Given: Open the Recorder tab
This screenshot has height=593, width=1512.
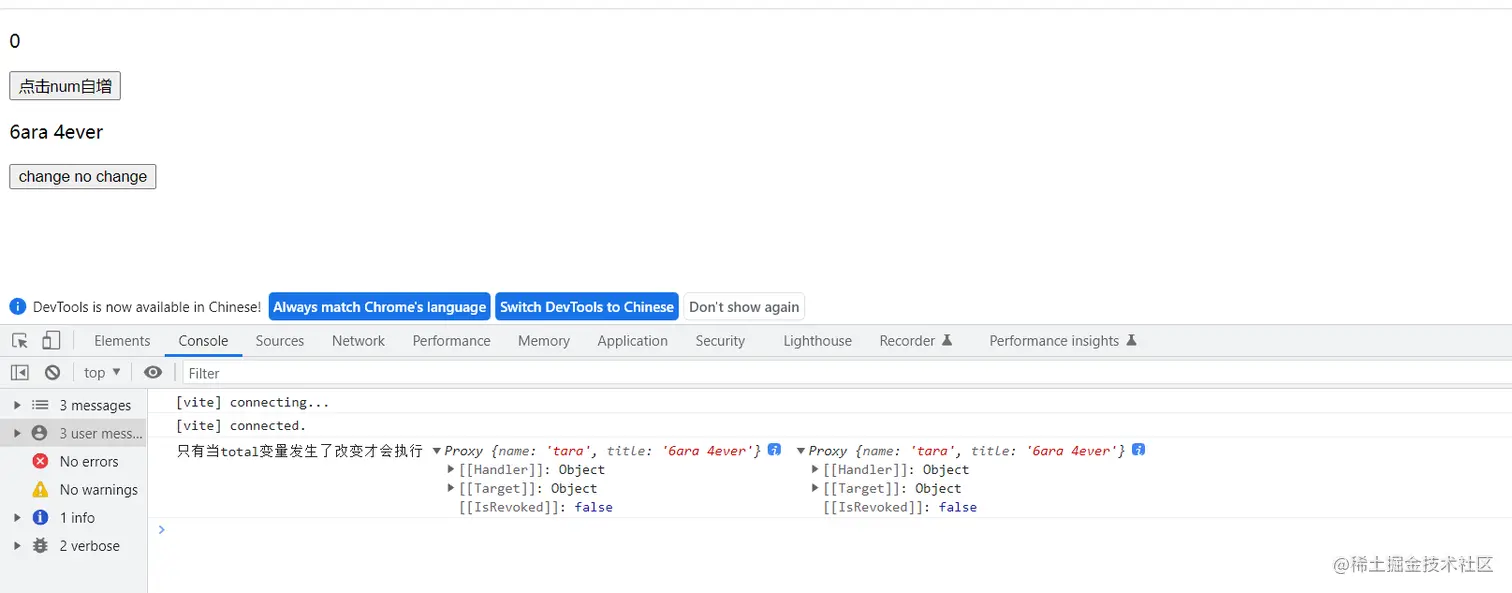Looking at the screenshot, I should [x=916, y=341].
